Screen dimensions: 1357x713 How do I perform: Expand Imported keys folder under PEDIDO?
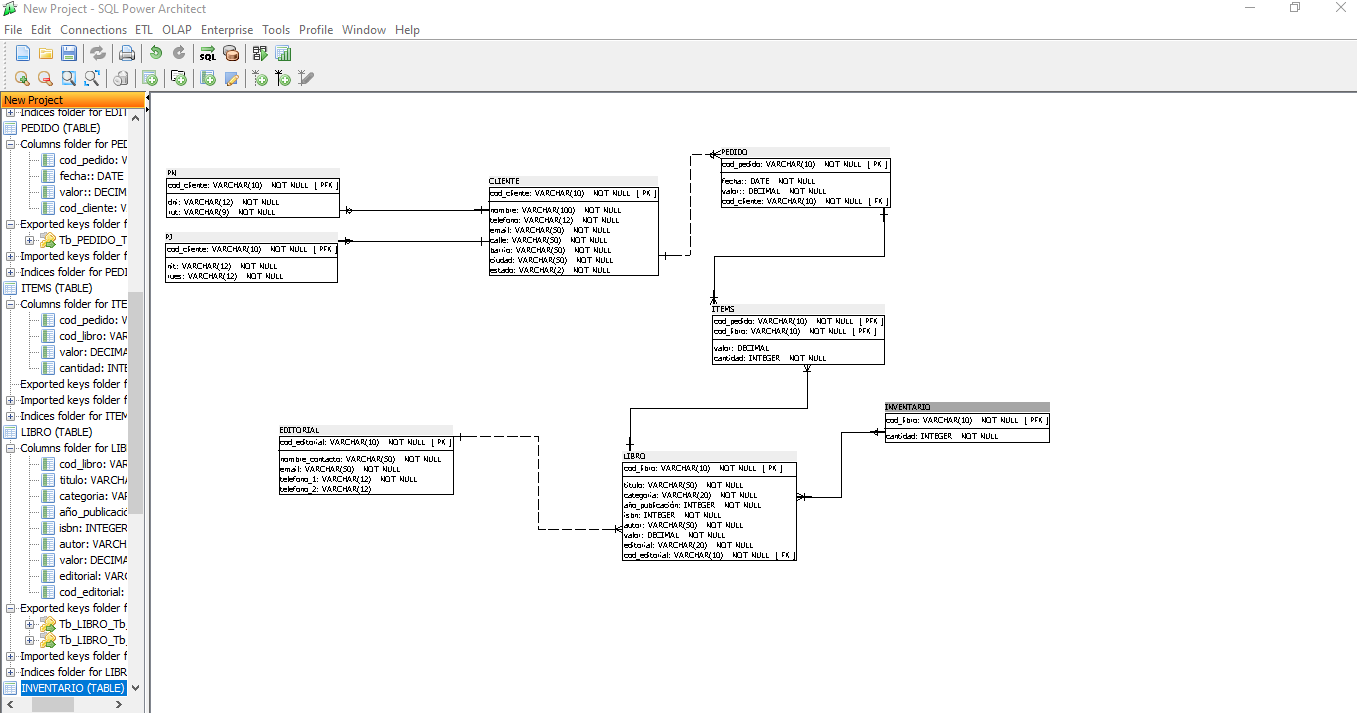(11, 256)
